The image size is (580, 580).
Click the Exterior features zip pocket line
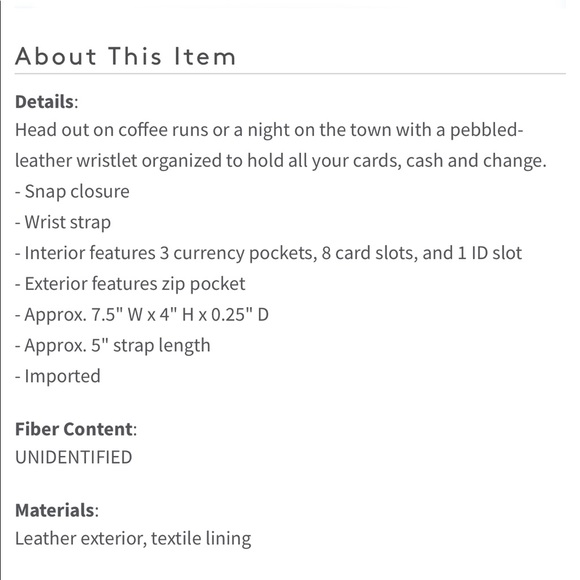click(130, 284)
